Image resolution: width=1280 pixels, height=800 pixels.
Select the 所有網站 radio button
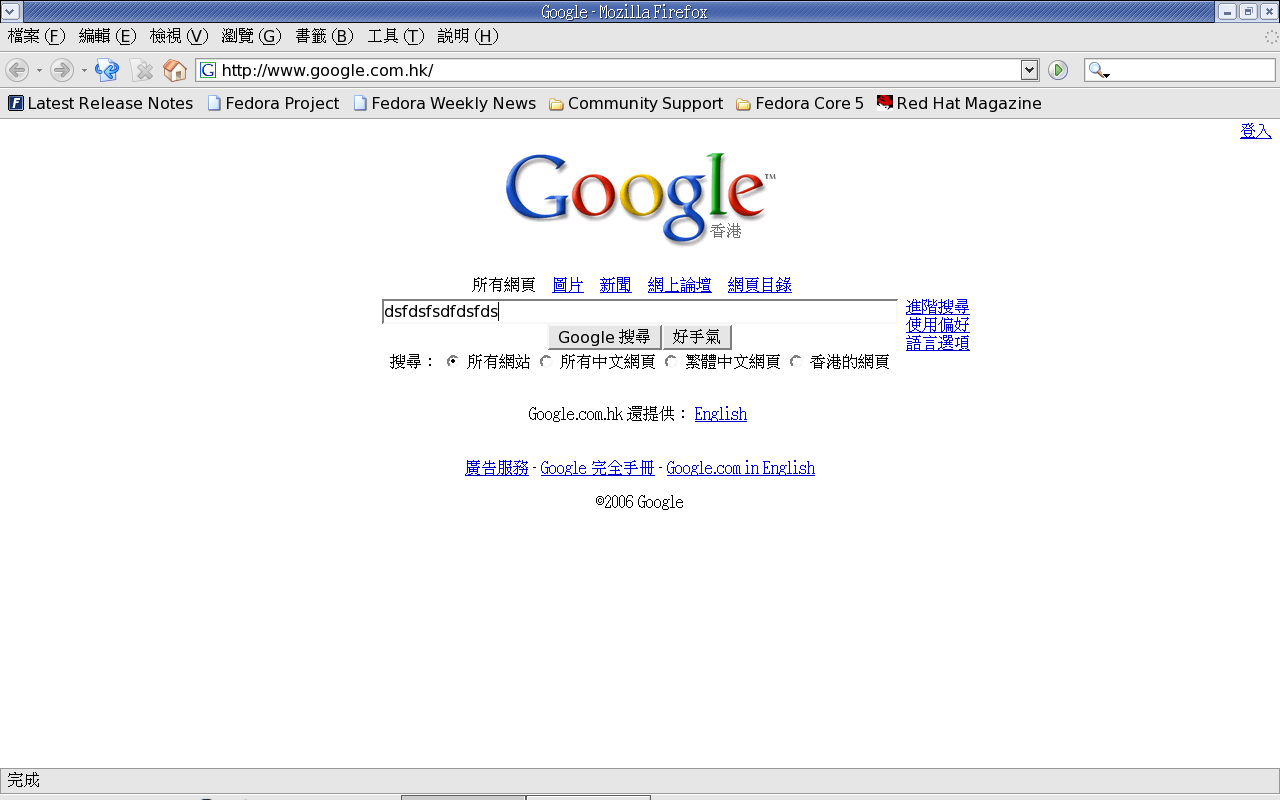tap(453, 362)
